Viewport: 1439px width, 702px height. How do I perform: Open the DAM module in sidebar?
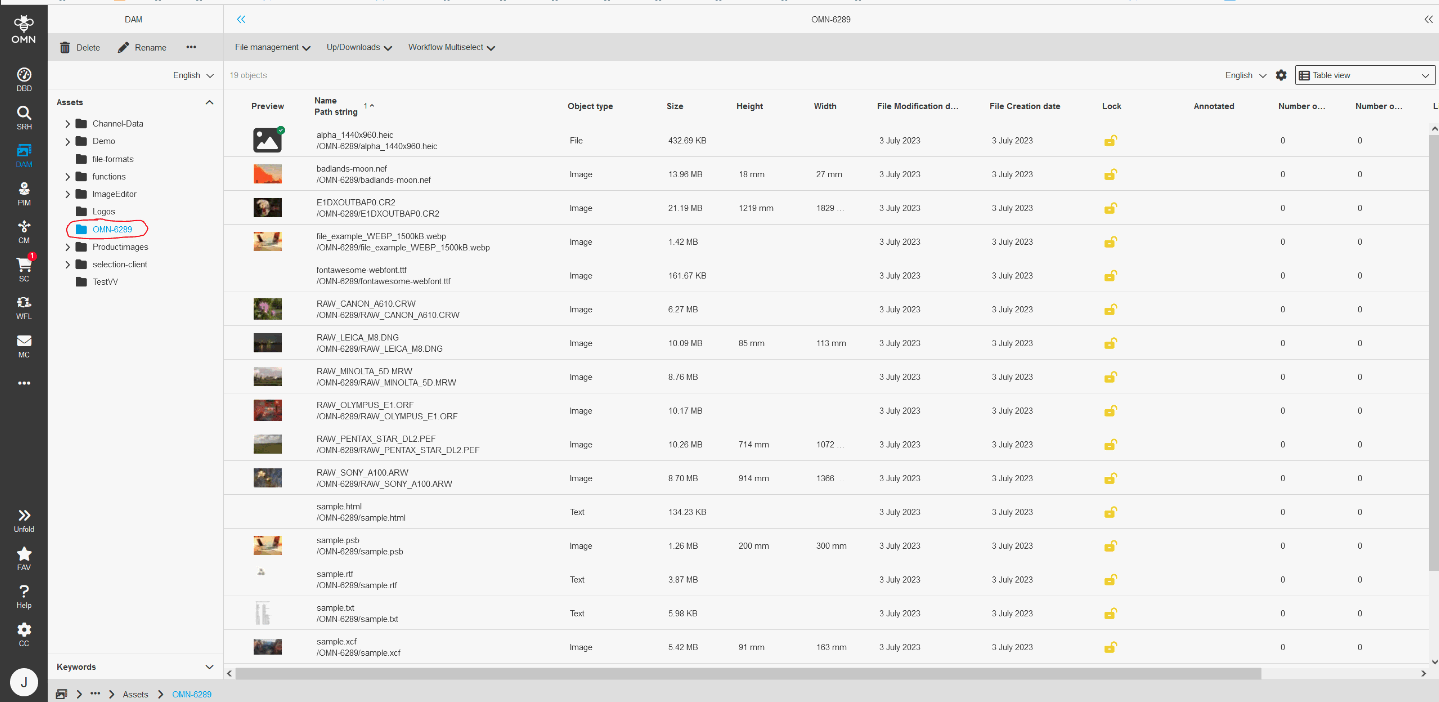[x=23, y=153]
